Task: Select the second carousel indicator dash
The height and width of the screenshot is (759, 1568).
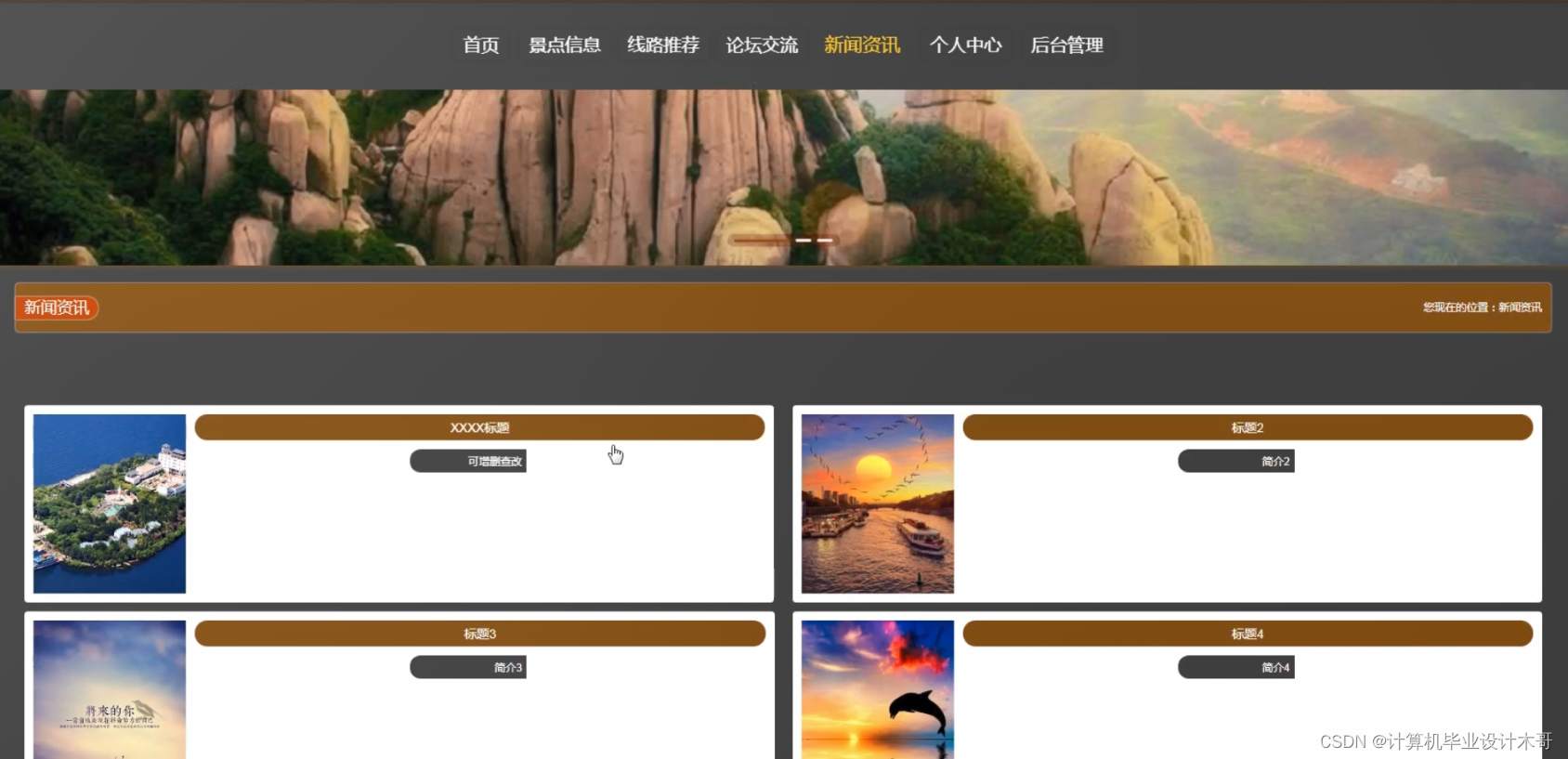Action: 825,241
